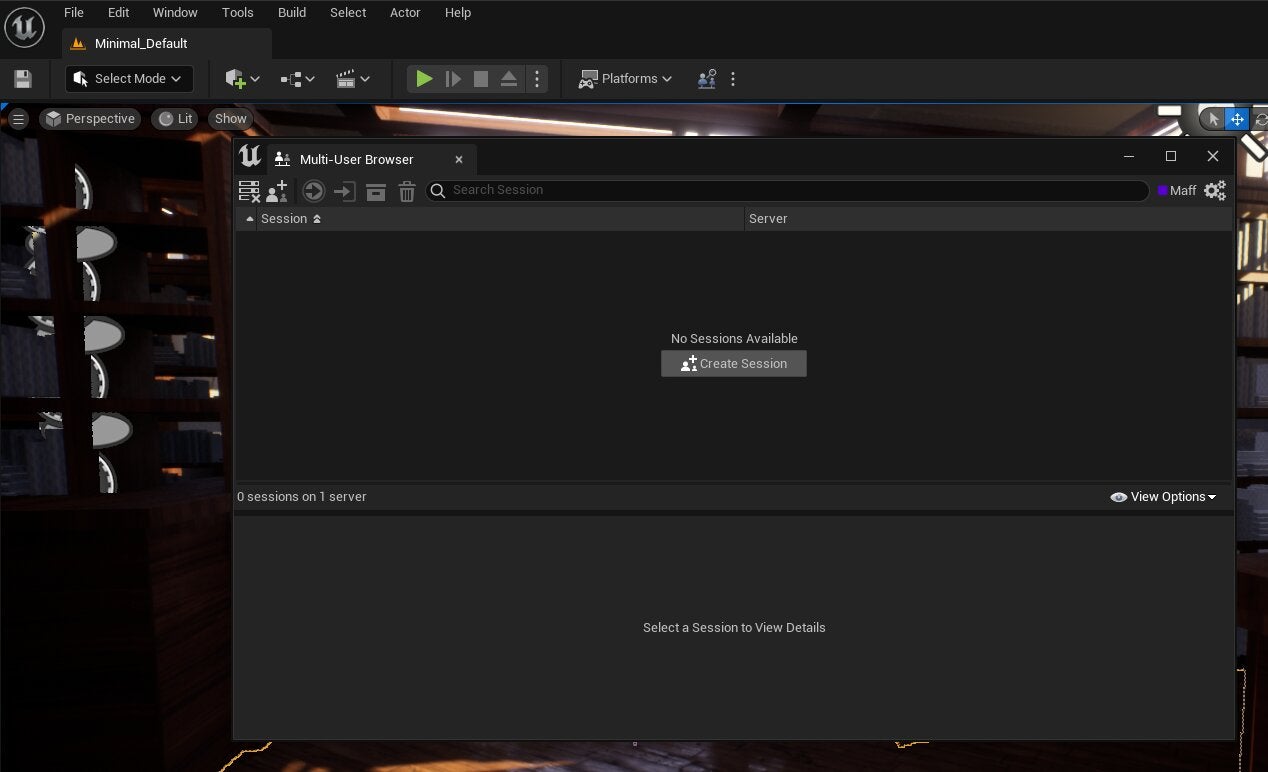Open the Tools menu

click(237, 13)
